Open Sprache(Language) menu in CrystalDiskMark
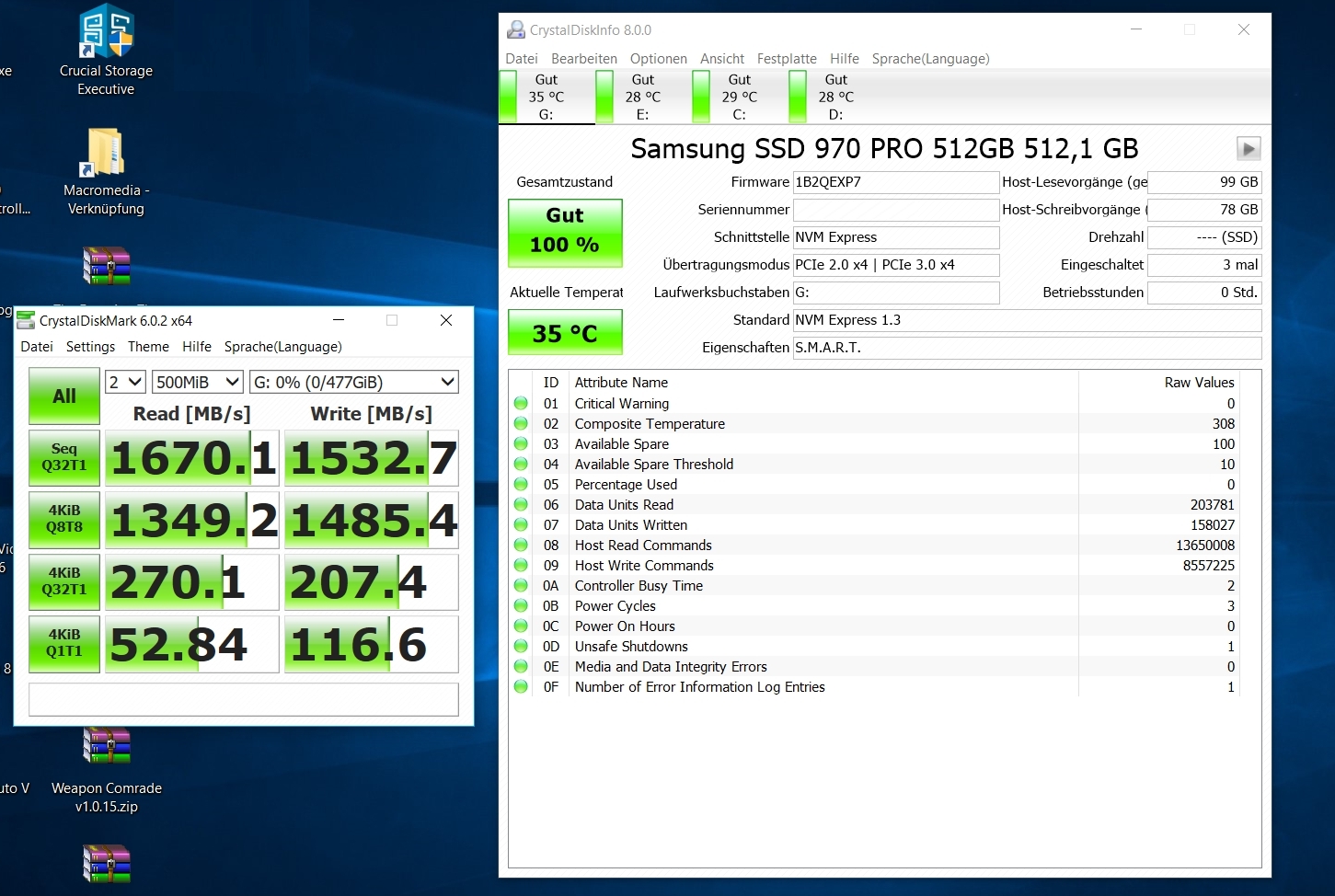This screenshot has width=1335, height=896. pyautogui.click(x=283, y=347)
